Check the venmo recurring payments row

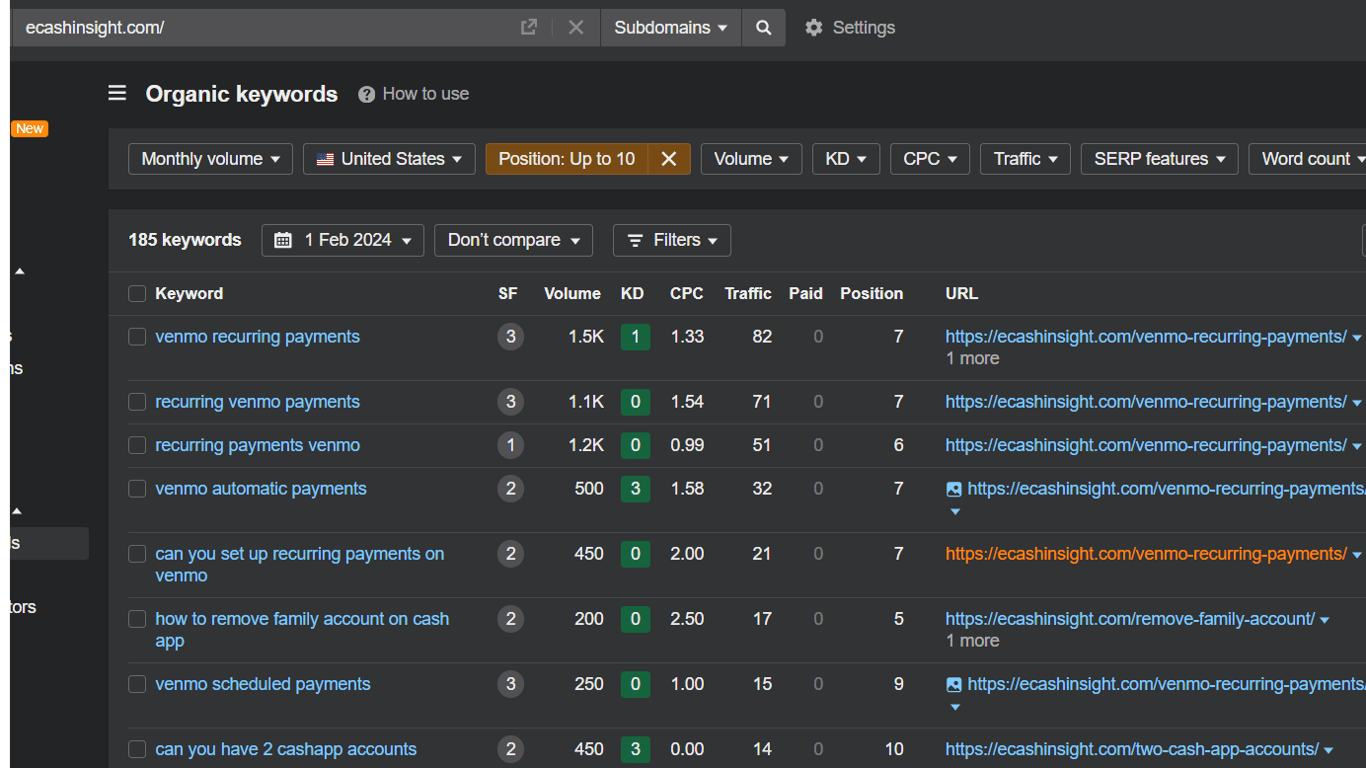point(137,337)
